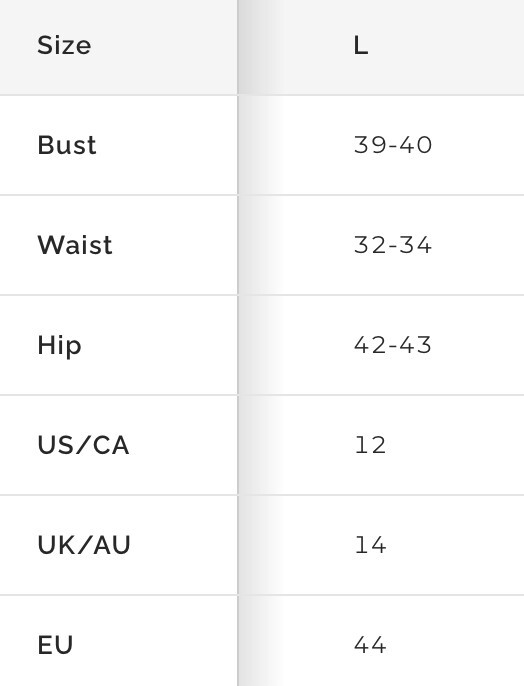
Task: Select the hip measurement 42-43
Action: click(393, 345)
